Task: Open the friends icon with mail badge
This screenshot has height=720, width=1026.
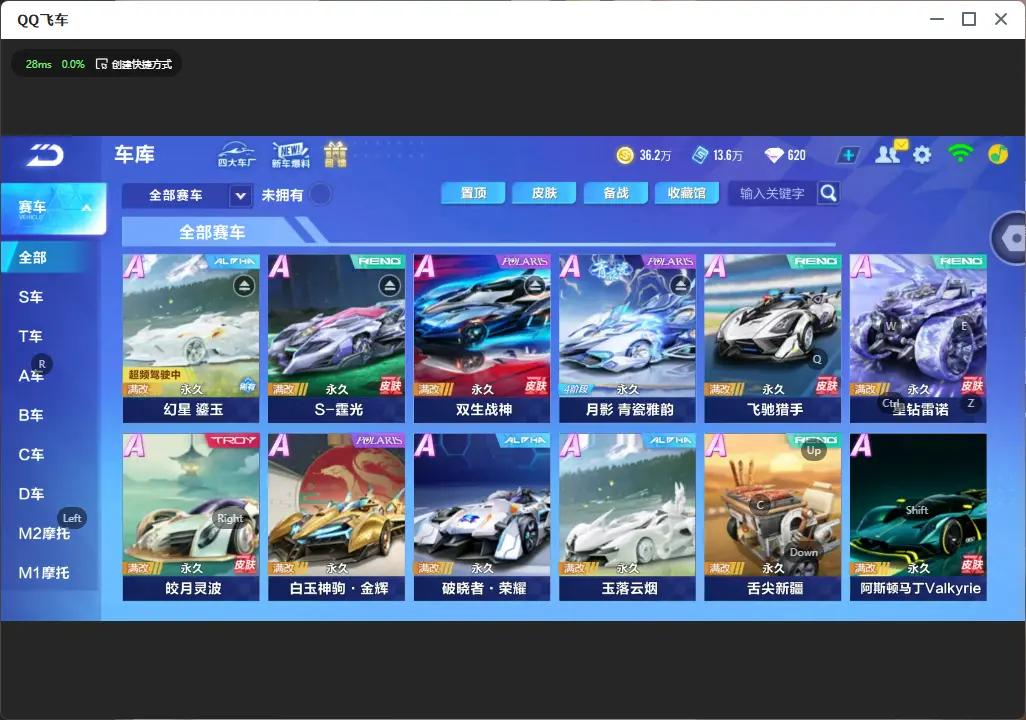Action: point(890,153)
